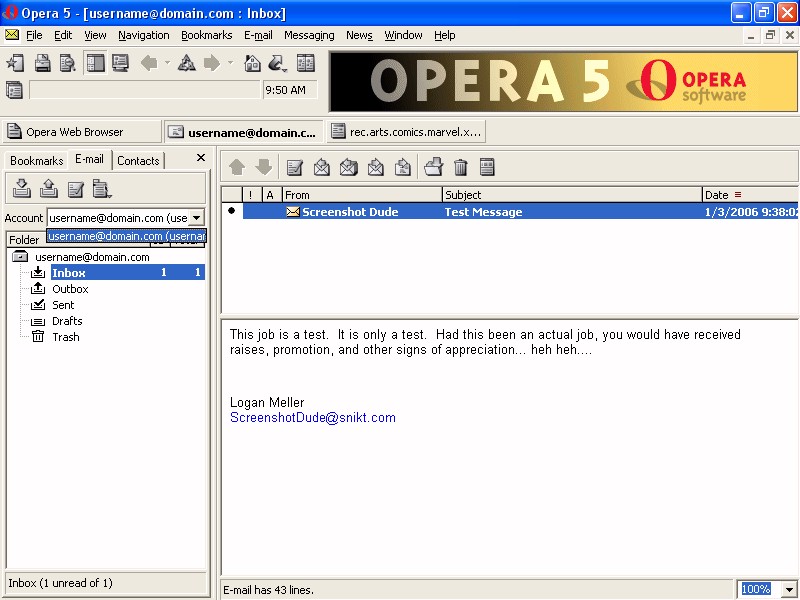Screen dimensions: 800x600
Task: Switch to Opera Web Browser window tab
Action: (82, 132)
